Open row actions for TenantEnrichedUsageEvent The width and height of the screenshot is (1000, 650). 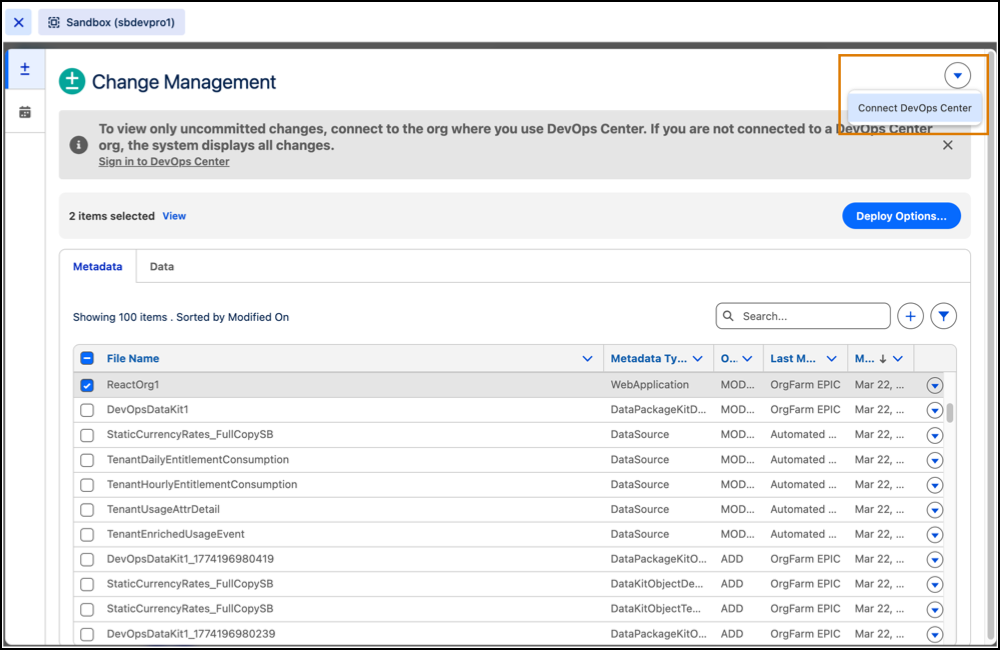(x=934, y=535)
